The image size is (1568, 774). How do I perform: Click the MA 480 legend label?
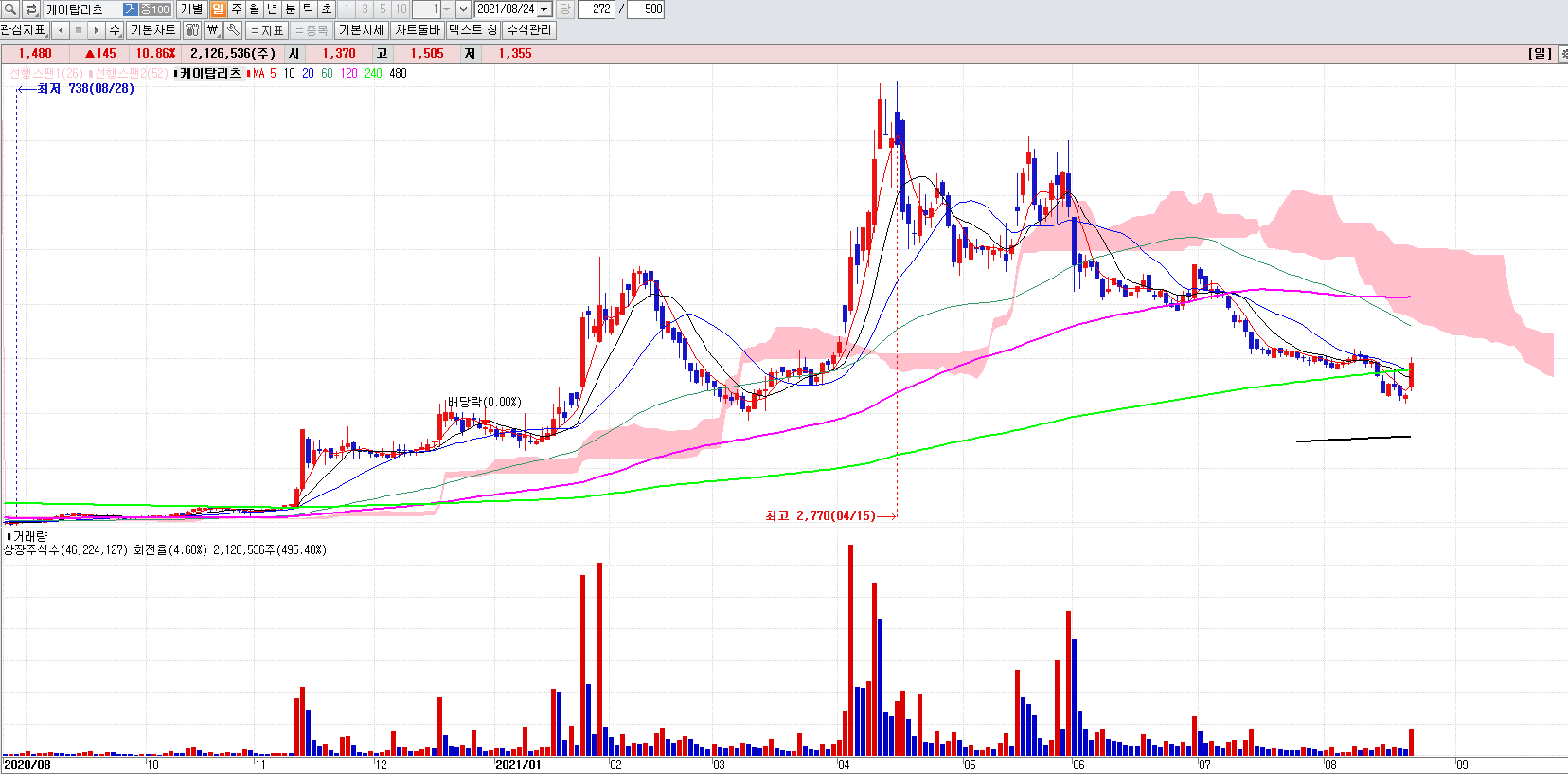coord(398,74)
